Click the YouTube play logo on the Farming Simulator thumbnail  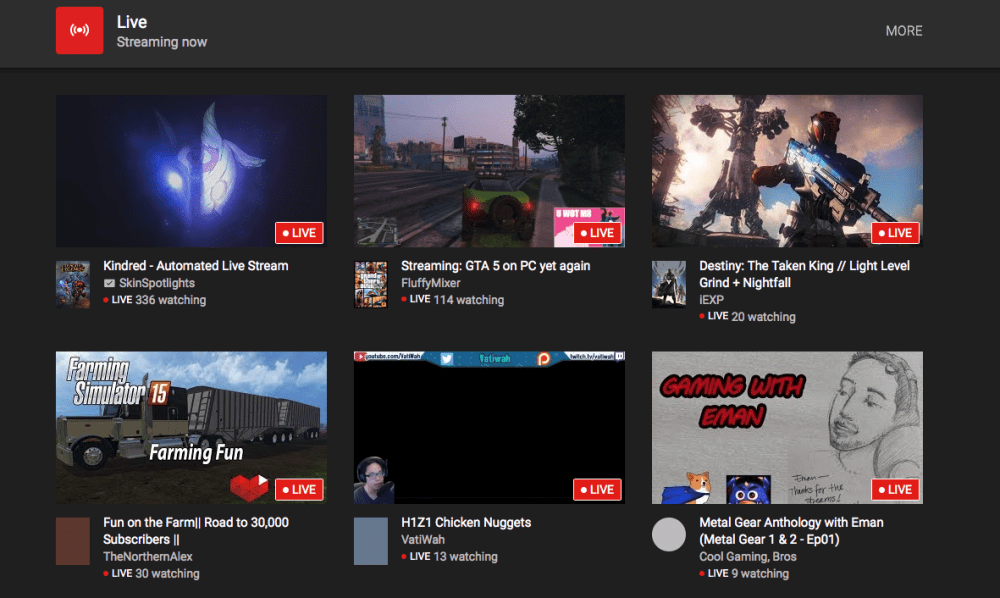[x=250, y=489]
